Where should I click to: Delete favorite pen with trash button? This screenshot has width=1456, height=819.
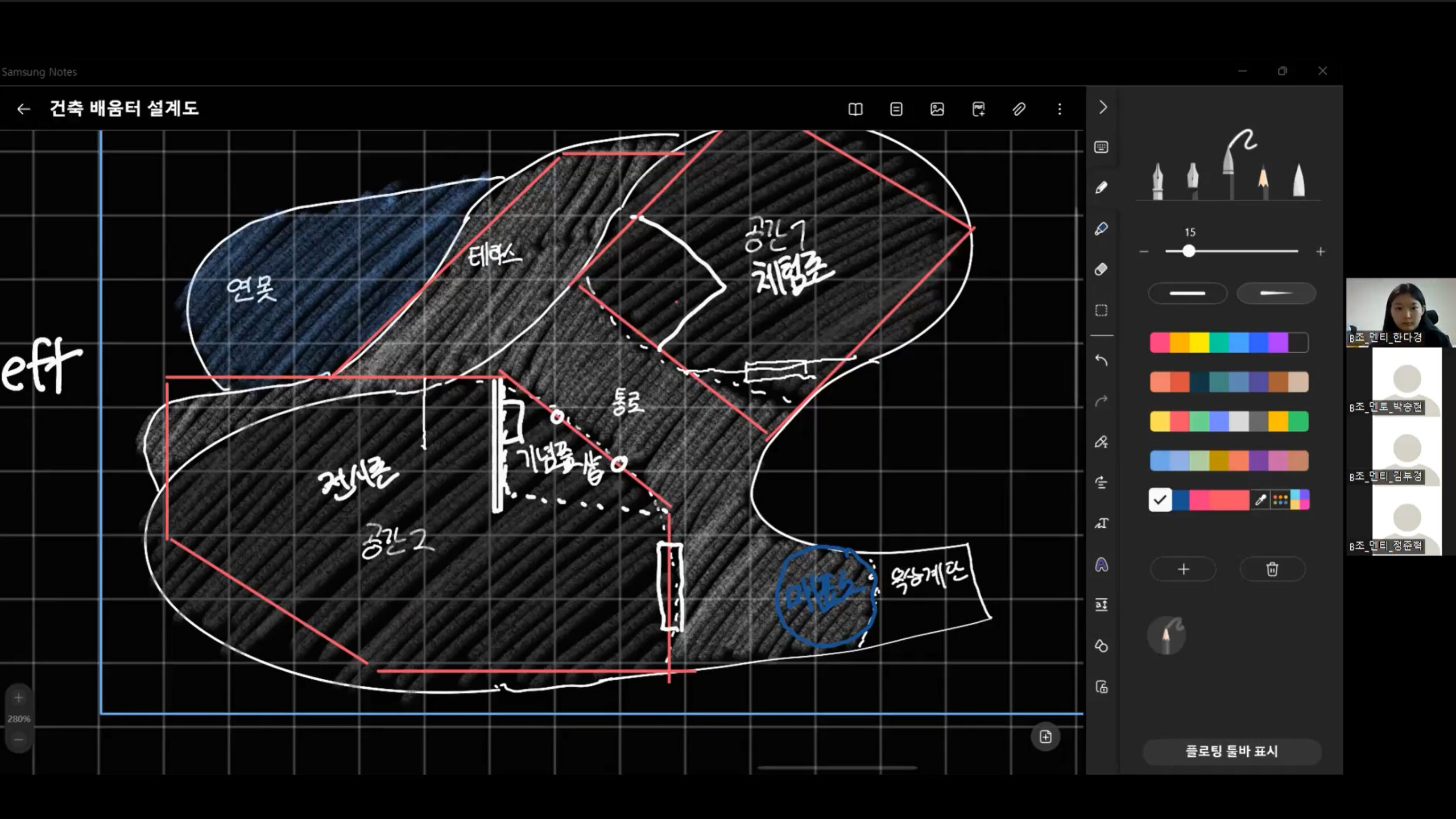[x=1272, y=569]
